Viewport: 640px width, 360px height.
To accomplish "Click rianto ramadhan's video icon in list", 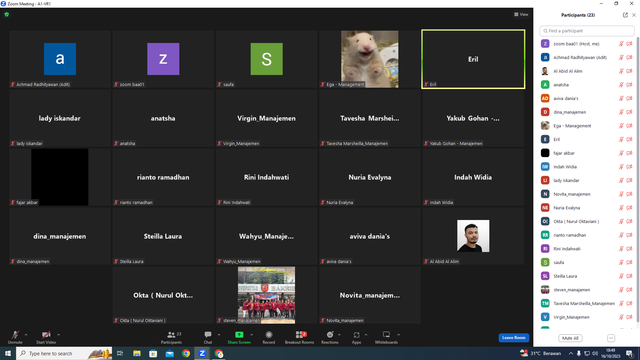I will click(629, 235).
